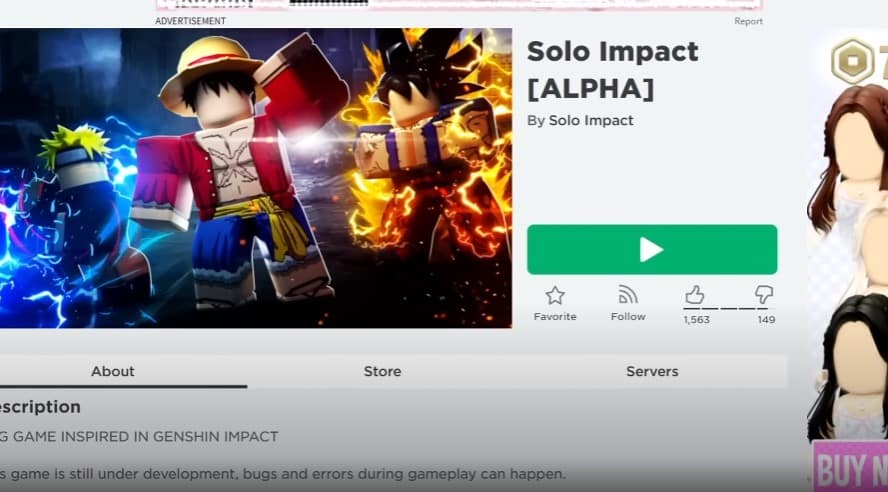Click the BUY NOW ad button
The image size is (888, 492).
pos(851,468)
